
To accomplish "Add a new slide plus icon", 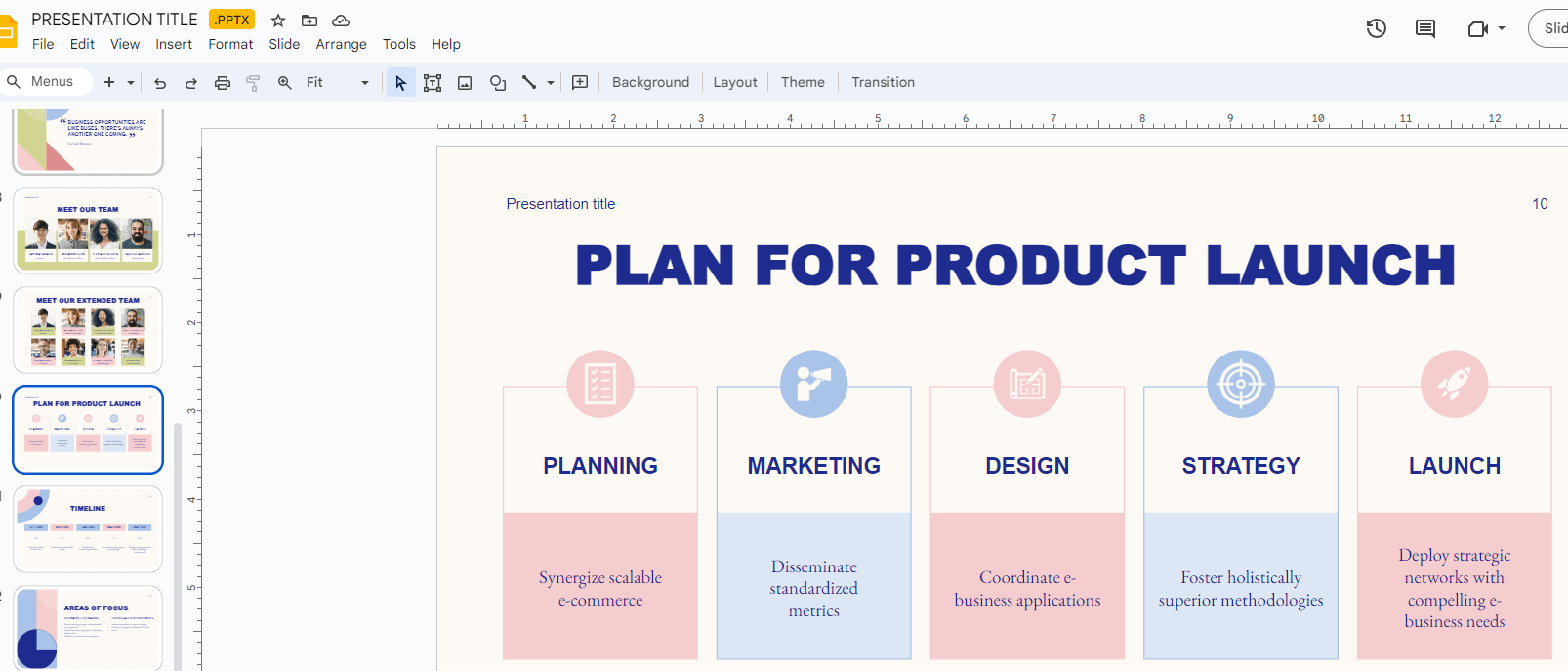I will point(109,82).
